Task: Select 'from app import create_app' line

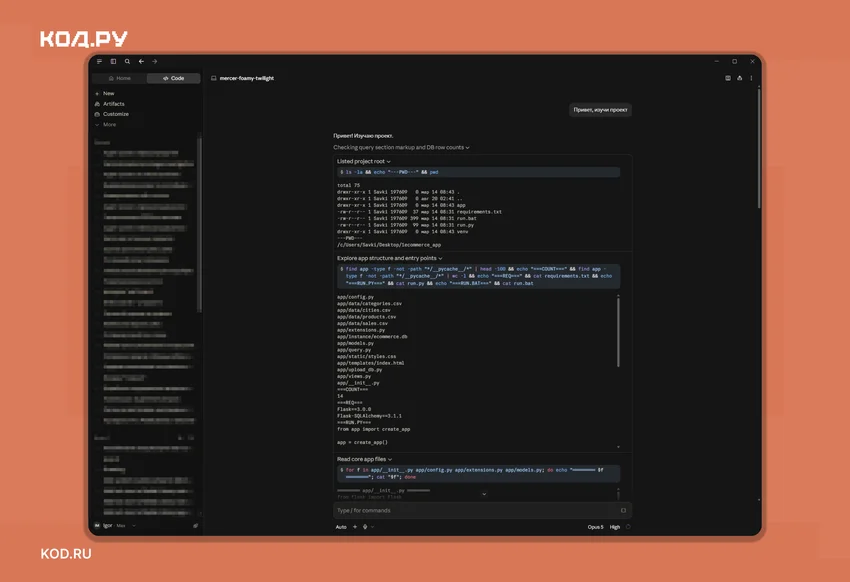Action: (x=374, y=429)
